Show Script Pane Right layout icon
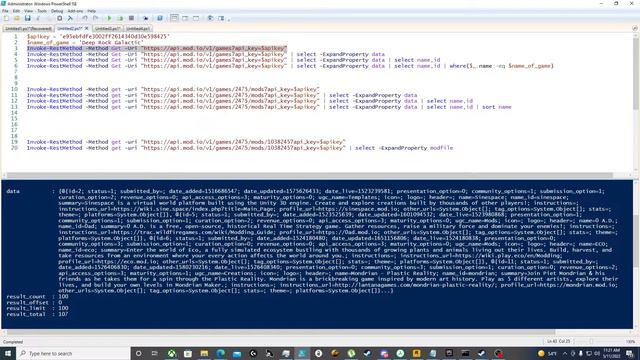Image resolution: width=640 pixels, height=360 pixels. (x=185, y=18)
